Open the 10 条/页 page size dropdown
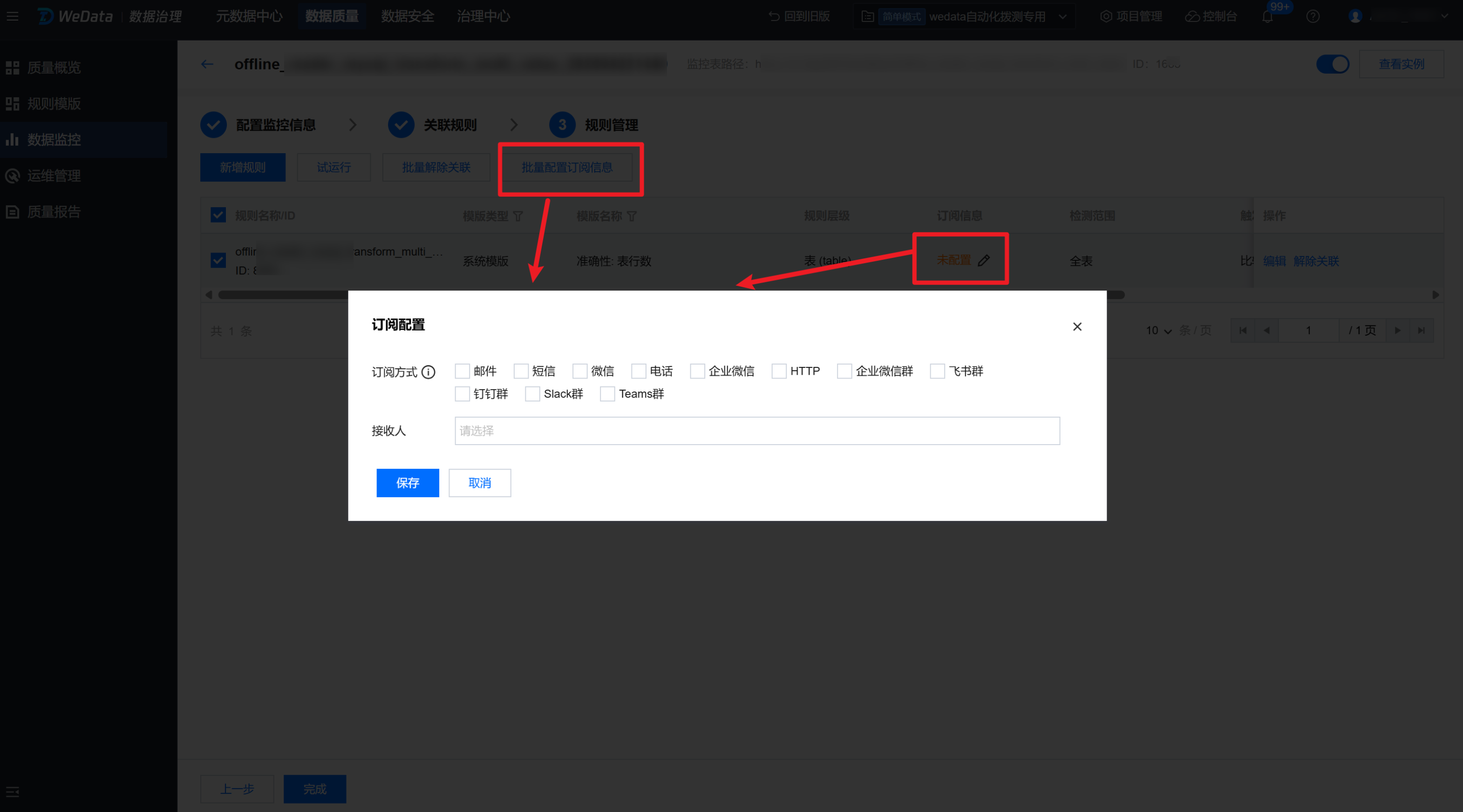 point(1158,331)
